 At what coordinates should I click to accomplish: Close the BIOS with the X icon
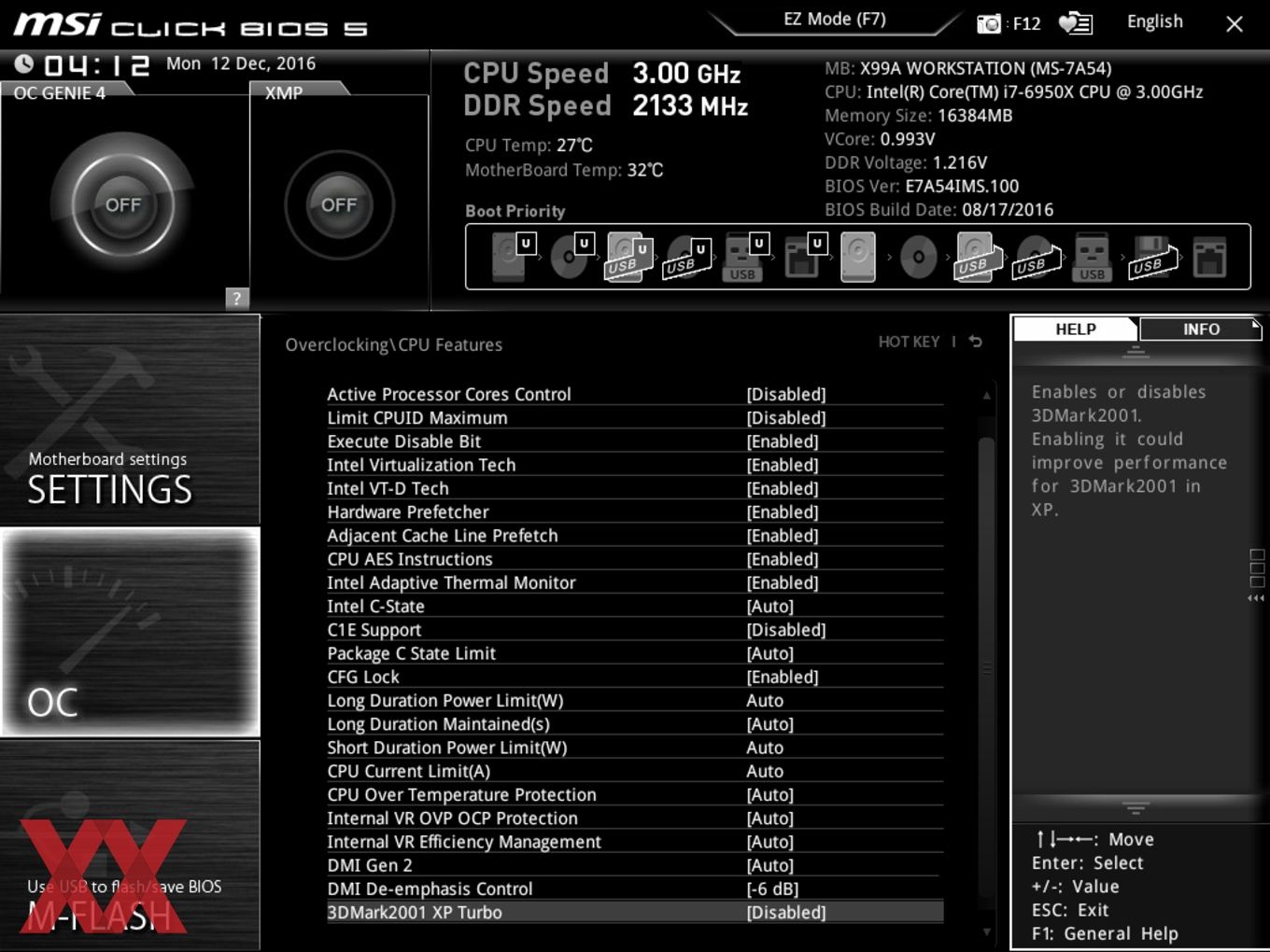pos(1235,23)
